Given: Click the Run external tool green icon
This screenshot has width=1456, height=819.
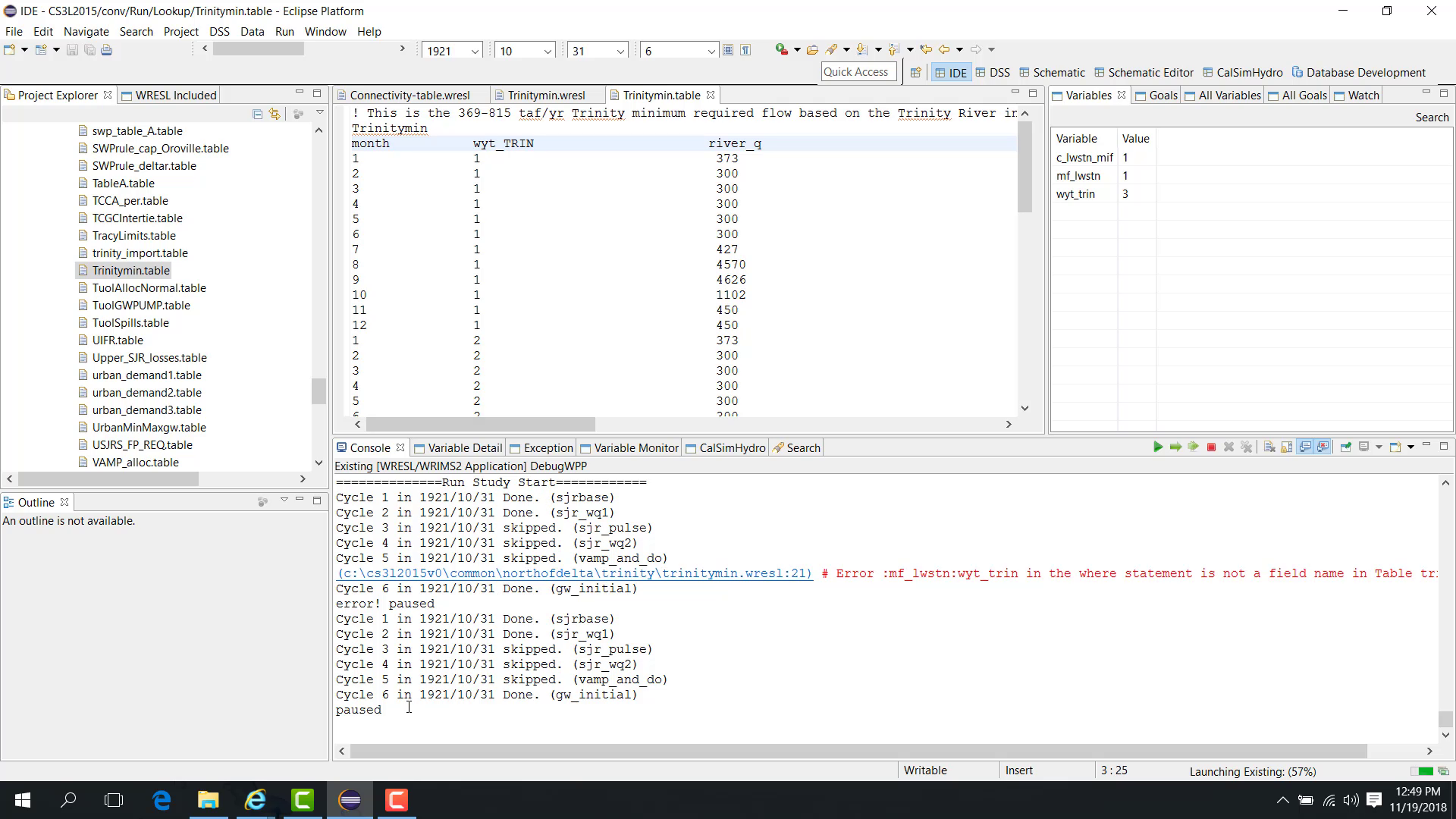Looking at the screenshot, I should (x=781, y=50).
